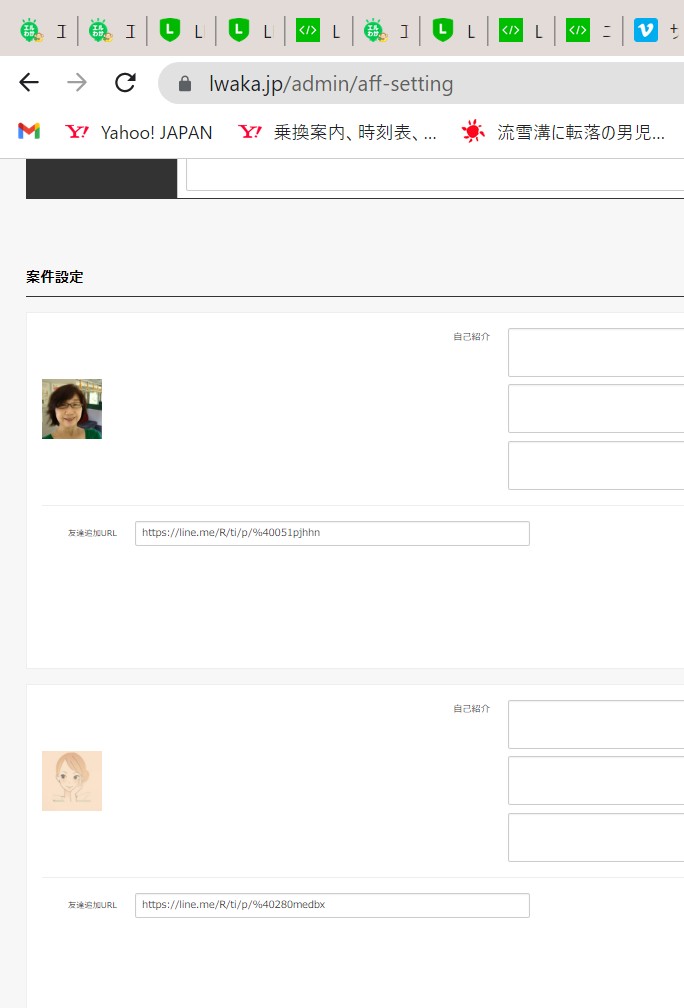Open the Gmail bookmark icon
The width and height of the screenshot is (684, 1008).
pos(29,131)
